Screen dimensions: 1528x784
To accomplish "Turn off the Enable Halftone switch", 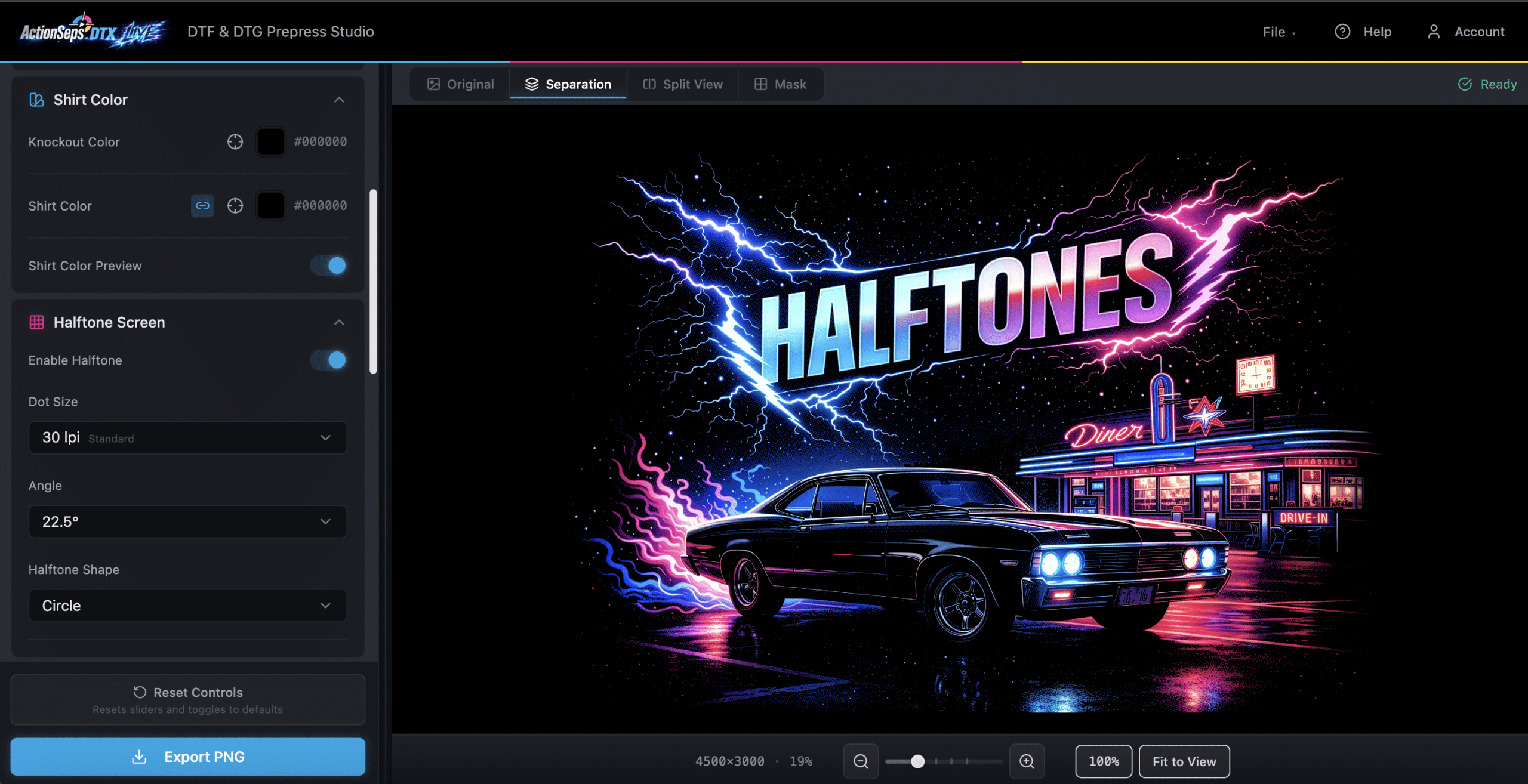I will [x=328, y=360].
